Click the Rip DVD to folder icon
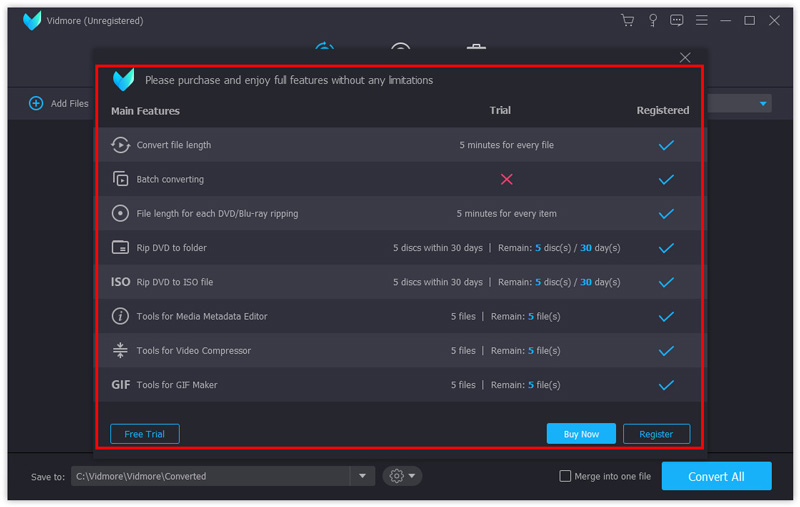 (x=120, y=248)
